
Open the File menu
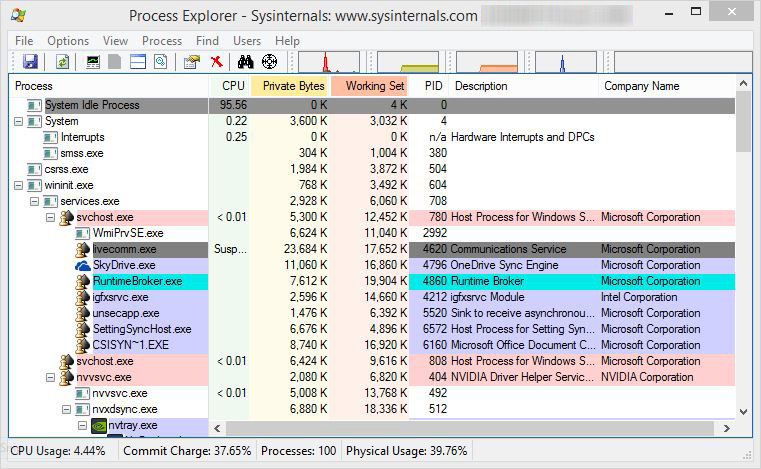point(24,41)
